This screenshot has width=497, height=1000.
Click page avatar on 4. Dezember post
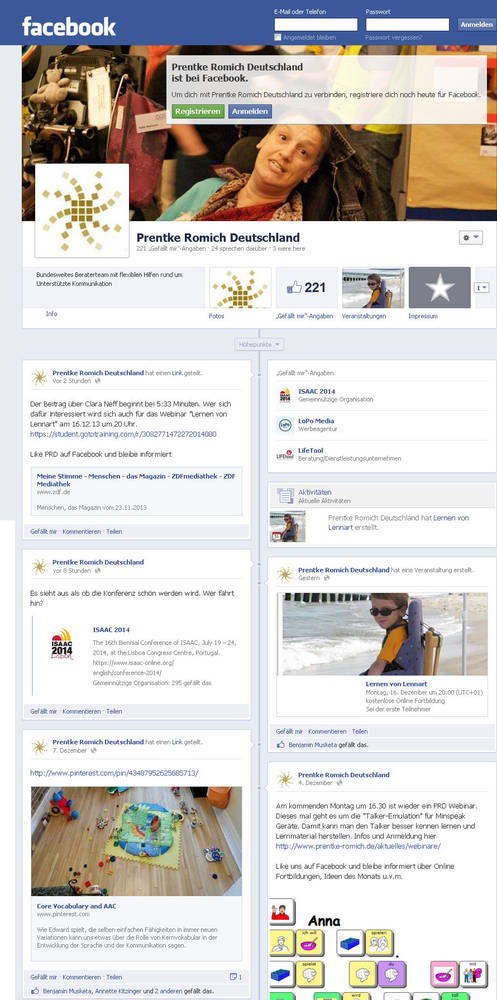point(285,779)
